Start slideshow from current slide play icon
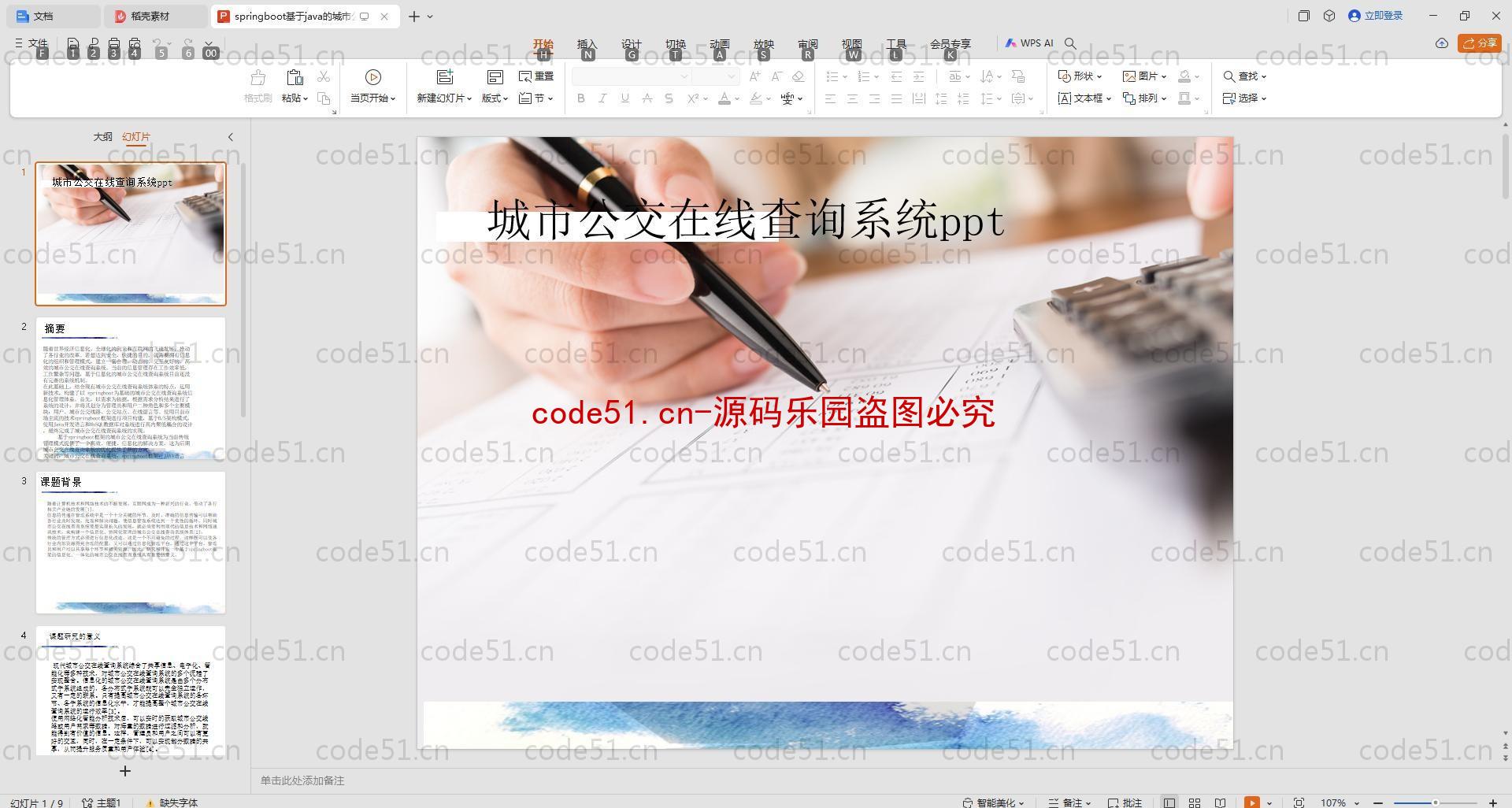The image size is (1512, 808). [373, 77]
